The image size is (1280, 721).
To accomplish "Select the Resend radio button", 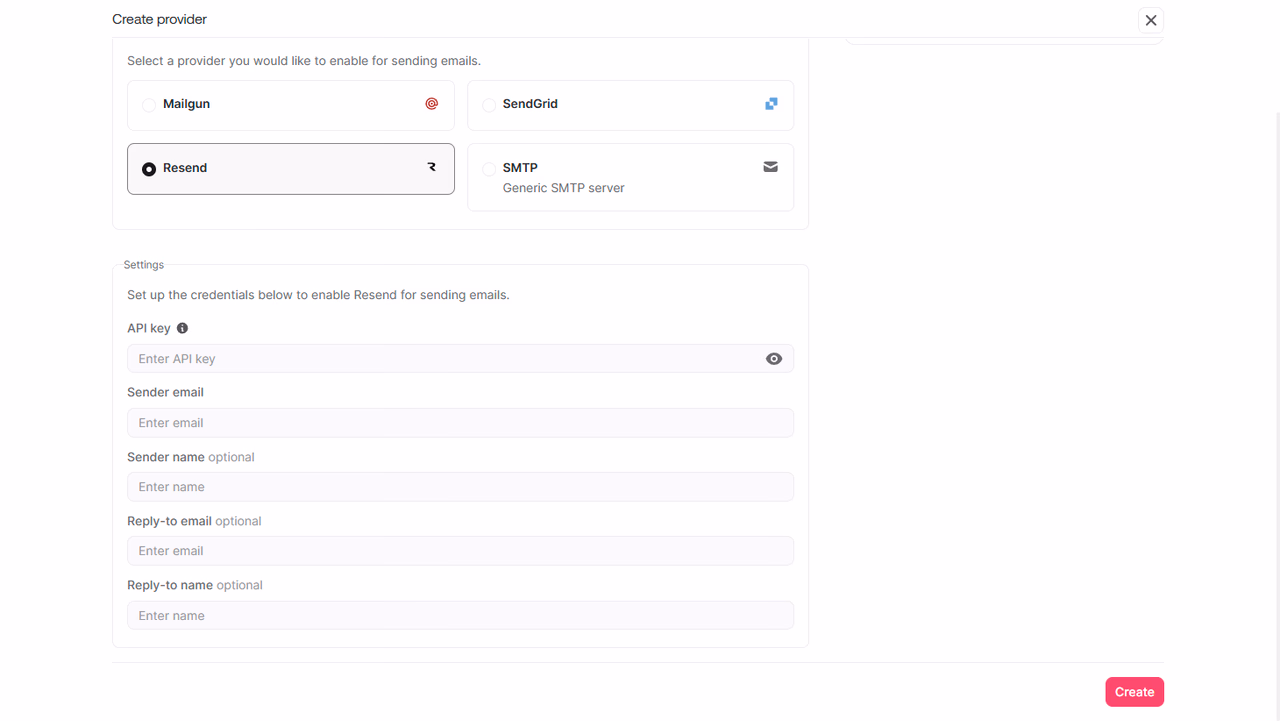I will pyautogui.click(x=149, y=169).
